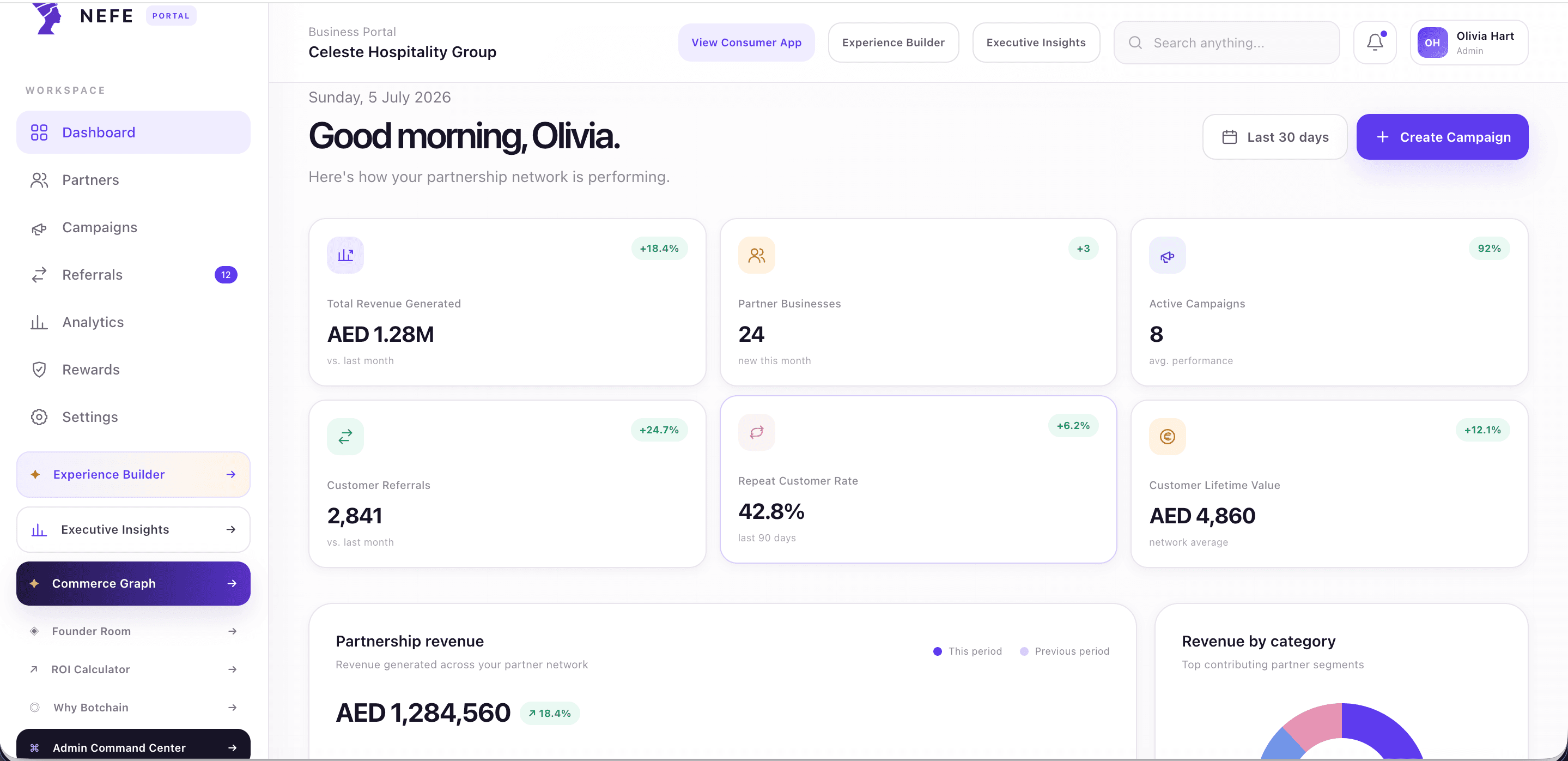
Task: Click the Customer Lifetime Value coin icon
Action: click(1167, 437)
